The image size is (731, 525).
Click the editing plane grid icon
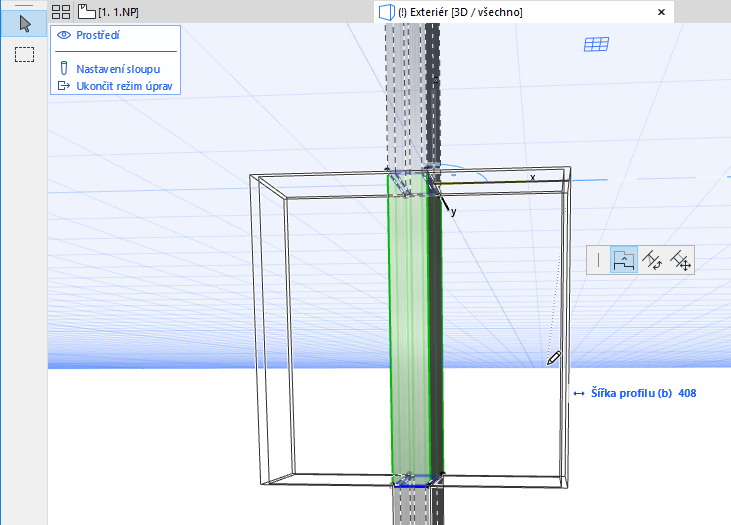597,44
